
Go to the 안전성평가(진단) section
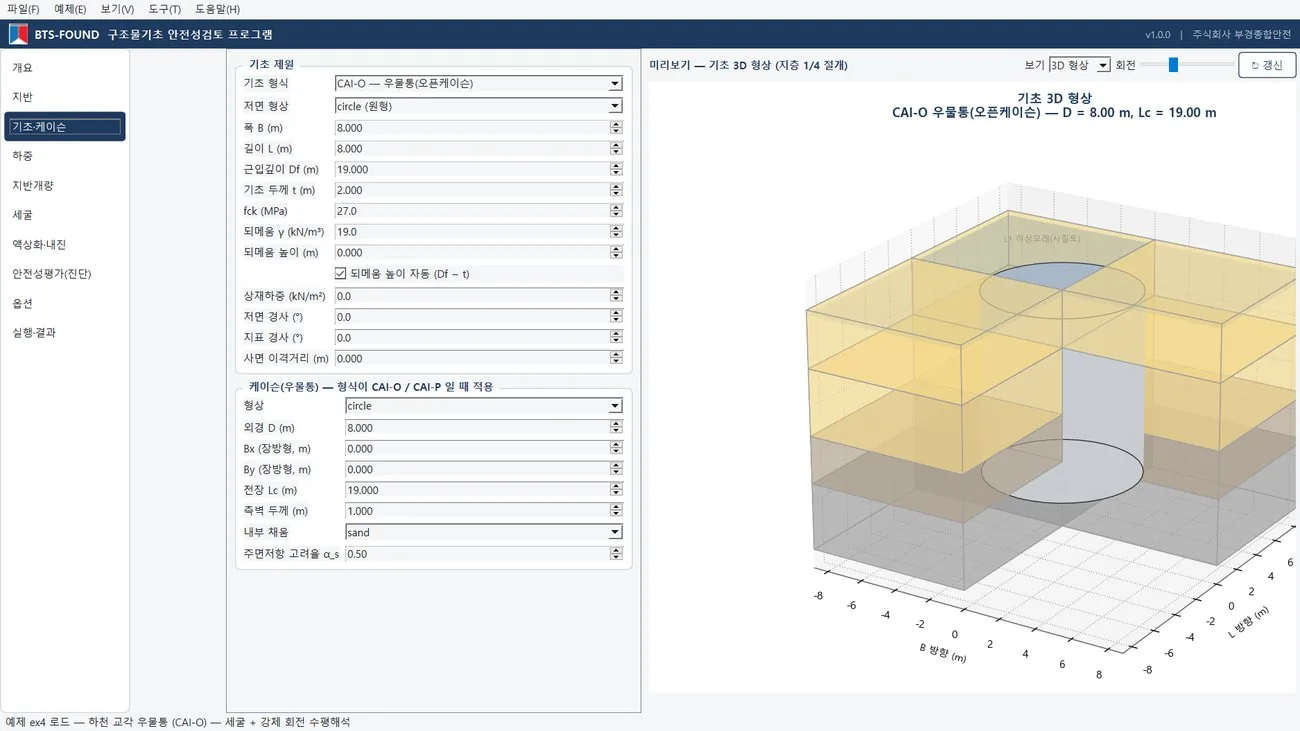65,274
